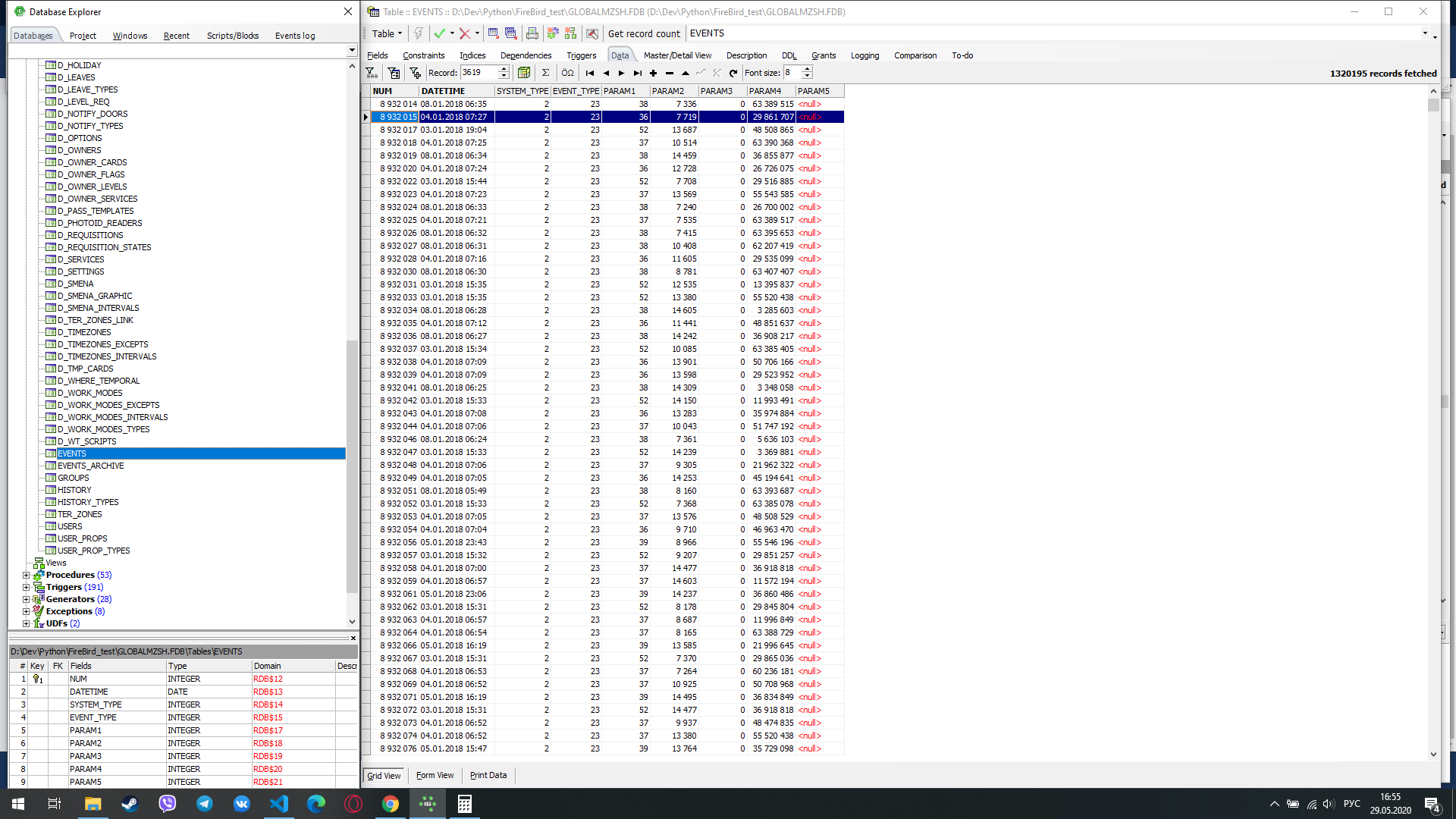Viewport: 1456px width, 819px height.
Task: Switch to the Constraints tab
Action: coord(423,55)
